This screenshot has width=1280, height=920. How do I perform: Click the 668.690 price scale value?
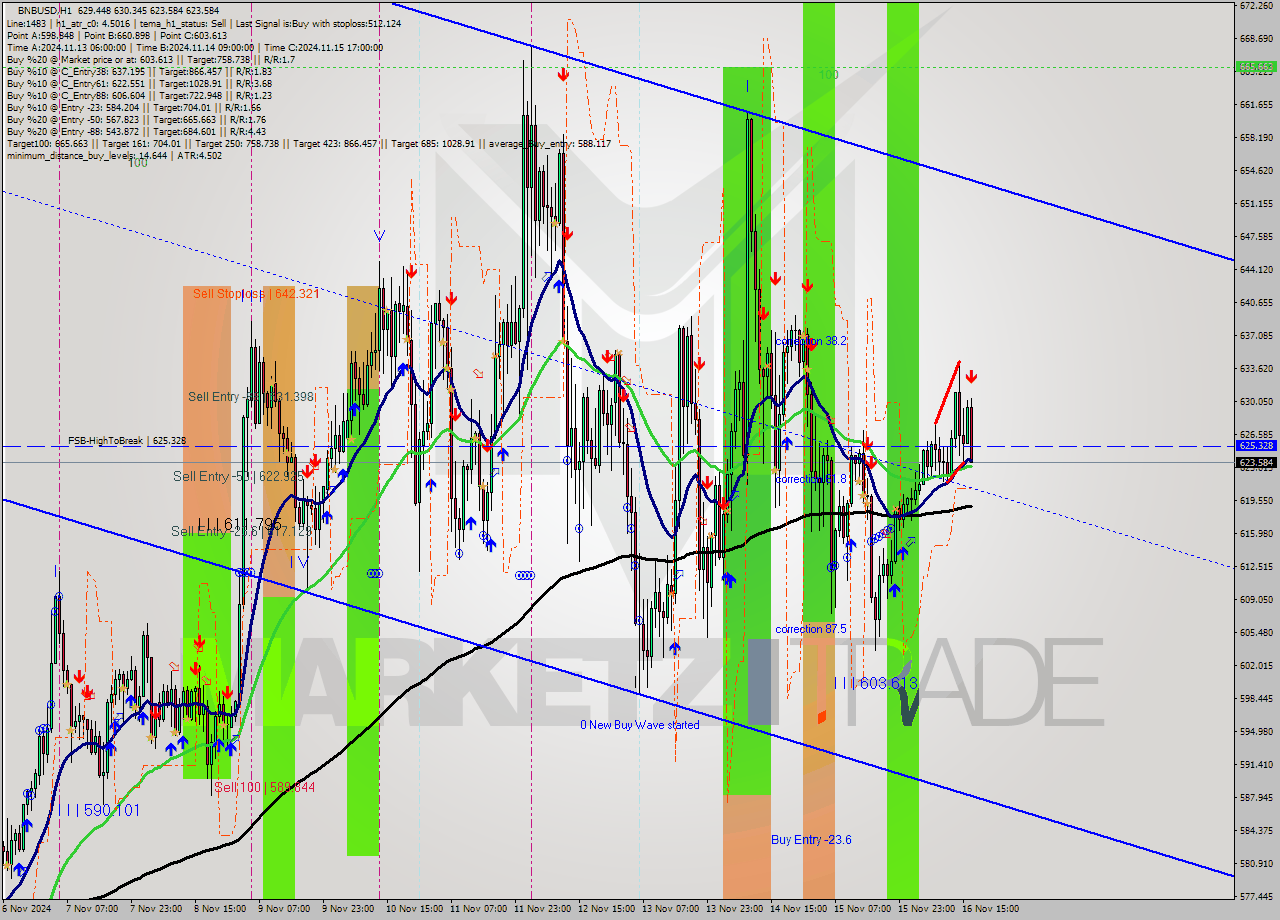tap(1256, 39)
